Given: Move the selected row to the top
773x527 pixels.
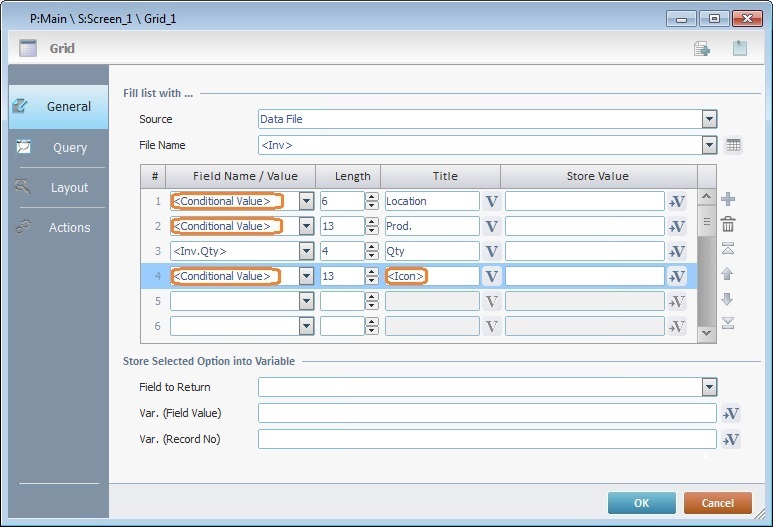Looking at the screenshot, I should [728, 249].
